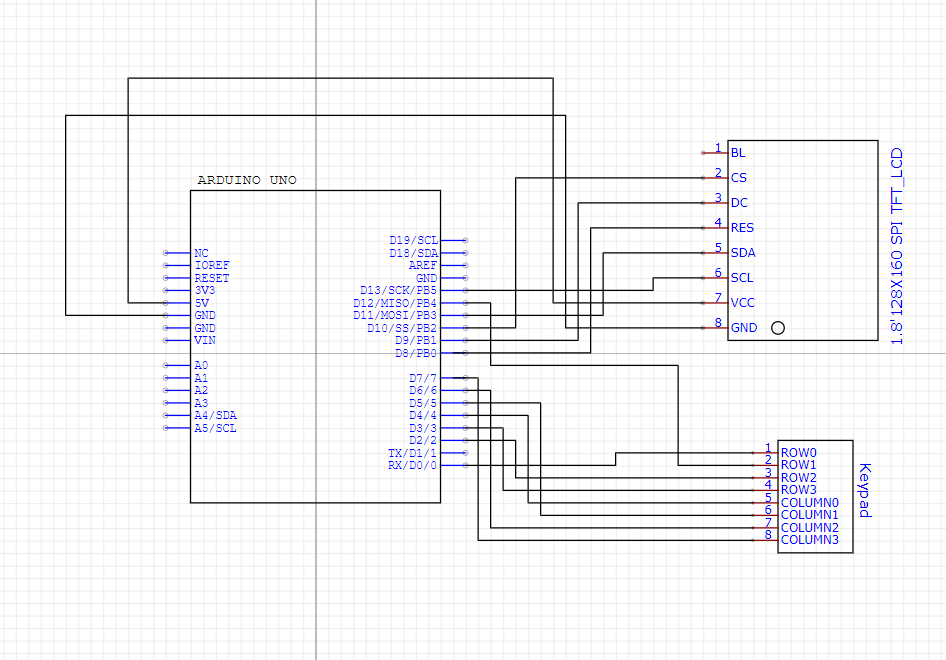Click the ROW0 pin label on Keypad
The image size is (946, 660).
point(798,453)
